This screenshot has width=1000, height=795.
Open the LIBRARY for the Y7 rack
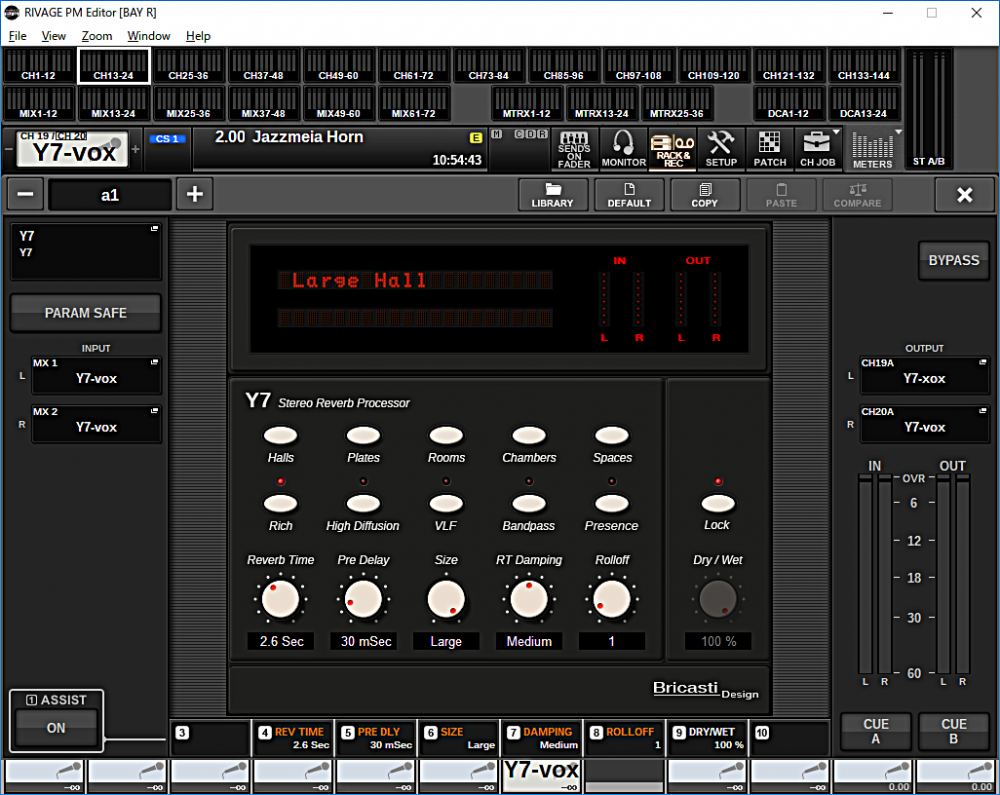553,194
